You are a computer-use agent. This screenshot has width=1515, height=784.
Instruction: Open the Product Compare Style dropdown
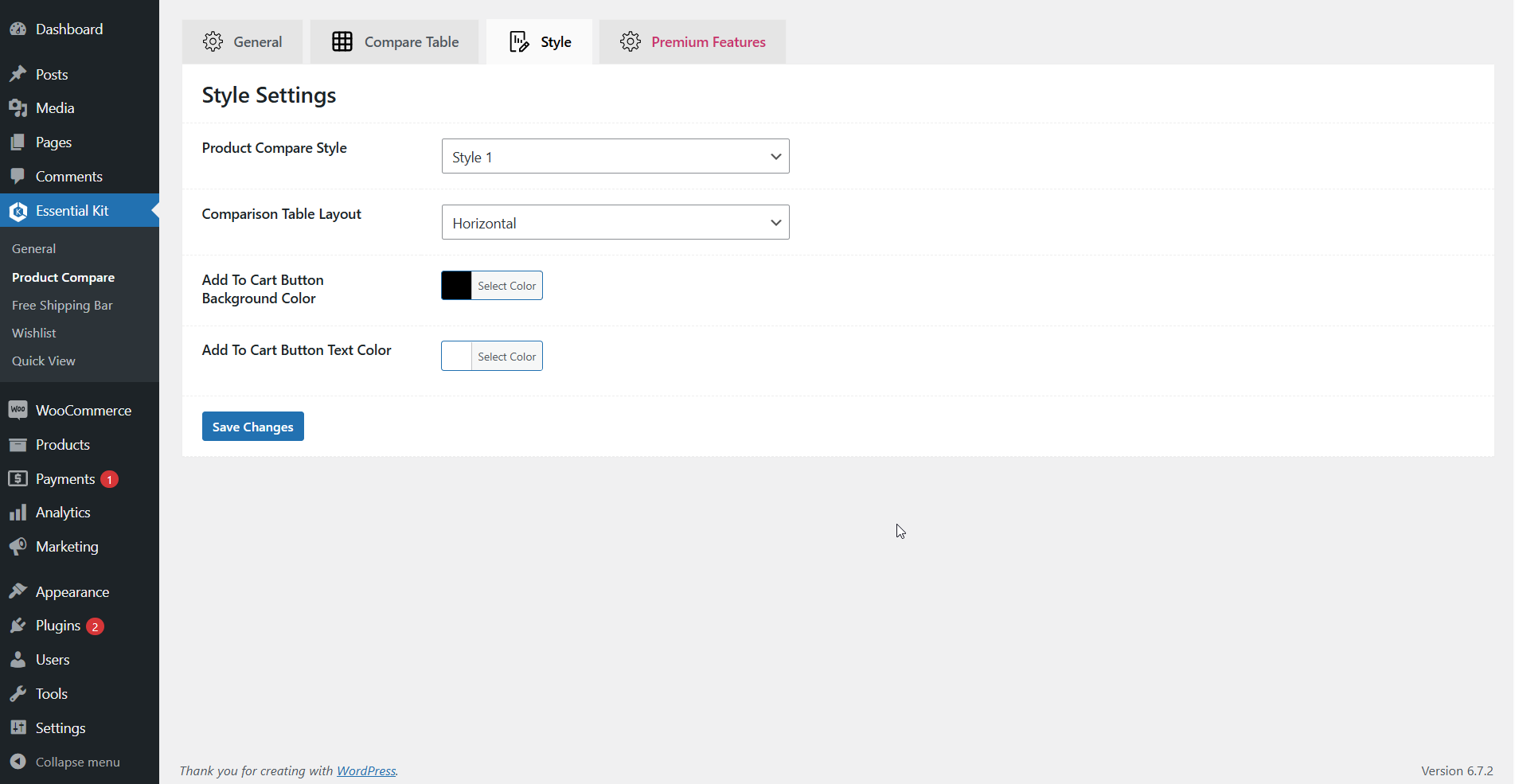615,157
